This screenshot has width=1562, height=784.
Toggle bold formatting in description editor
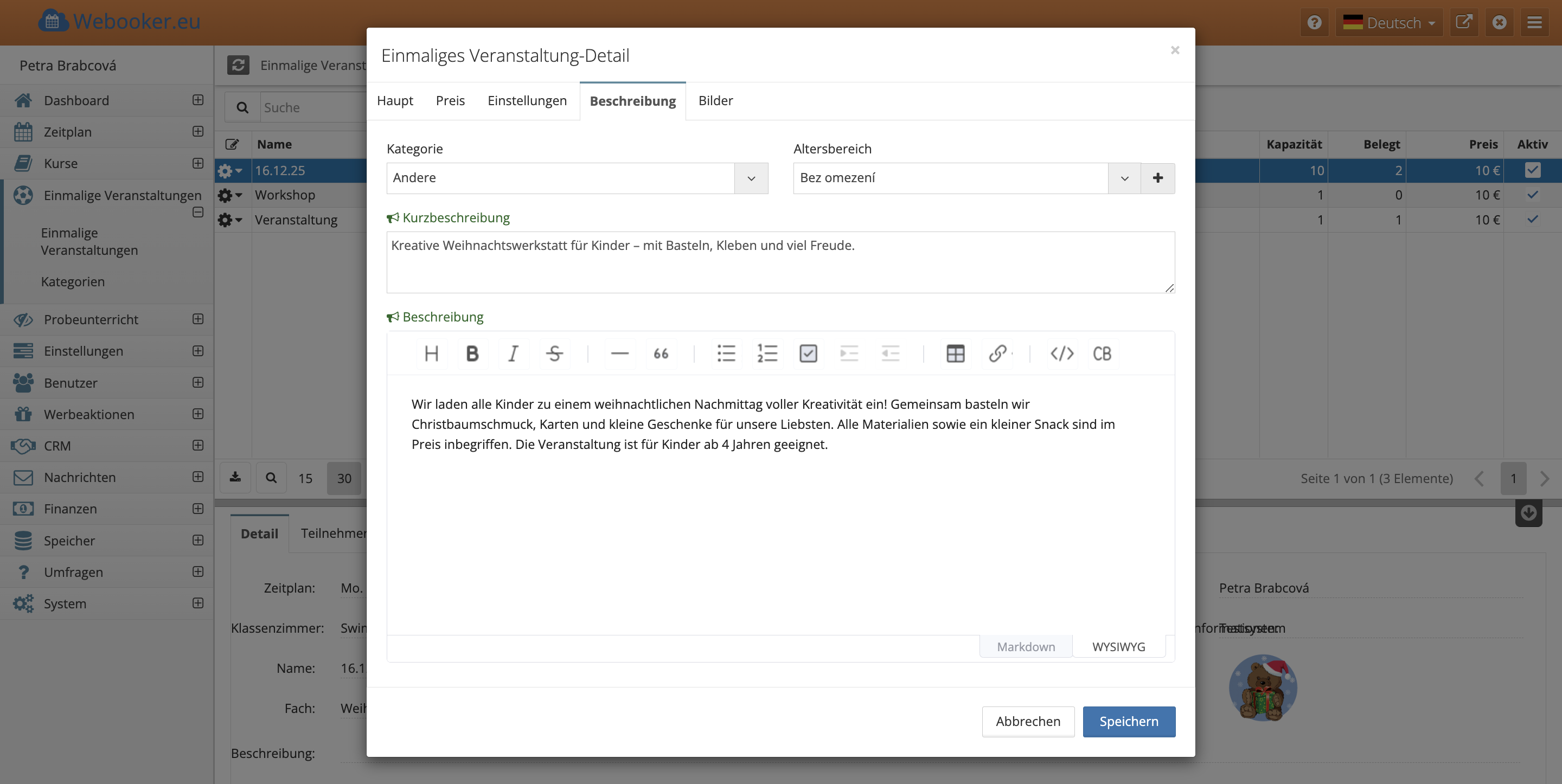472,354
